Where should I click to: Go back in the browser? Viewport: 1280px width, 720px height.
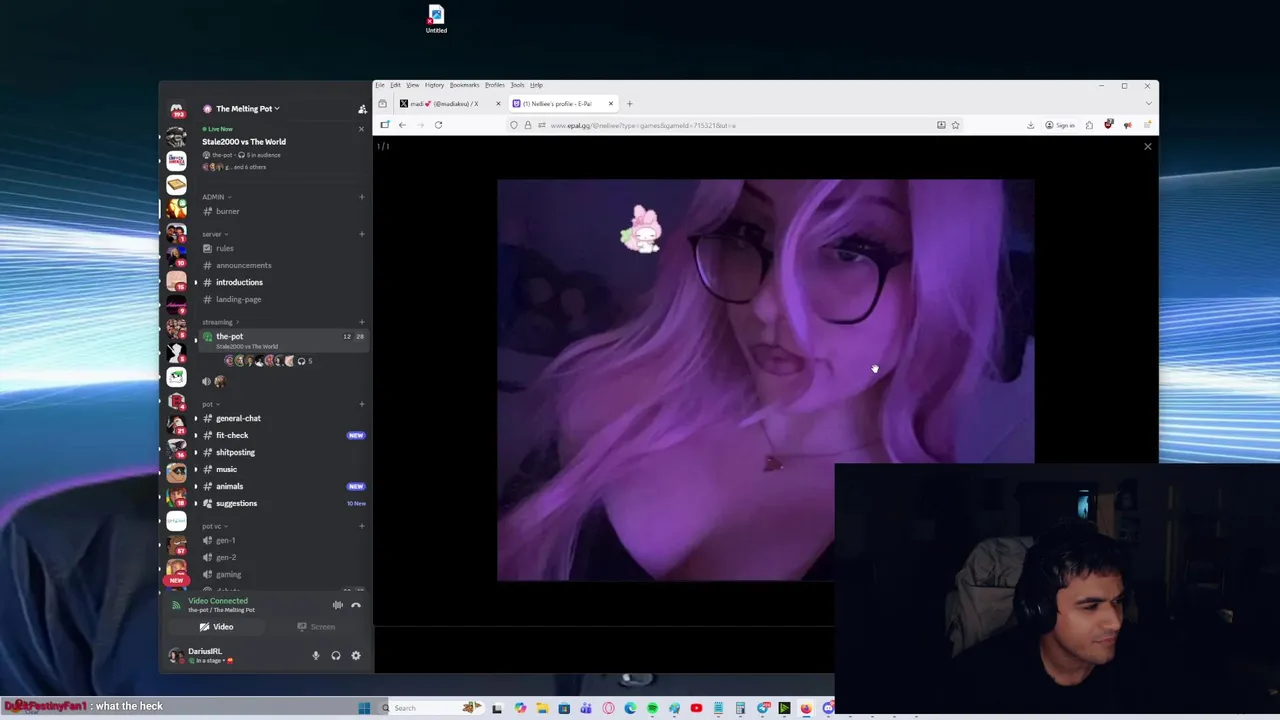tap(402, 125)
